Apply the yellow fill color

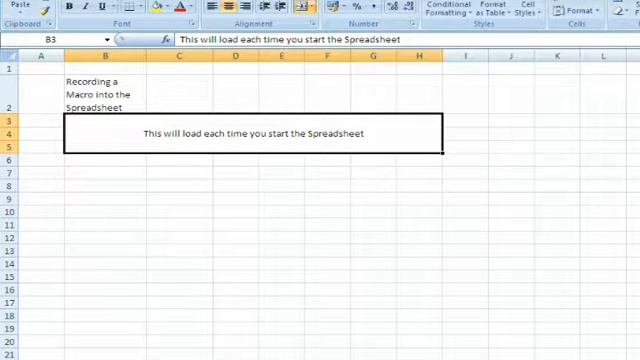[157, 7]
